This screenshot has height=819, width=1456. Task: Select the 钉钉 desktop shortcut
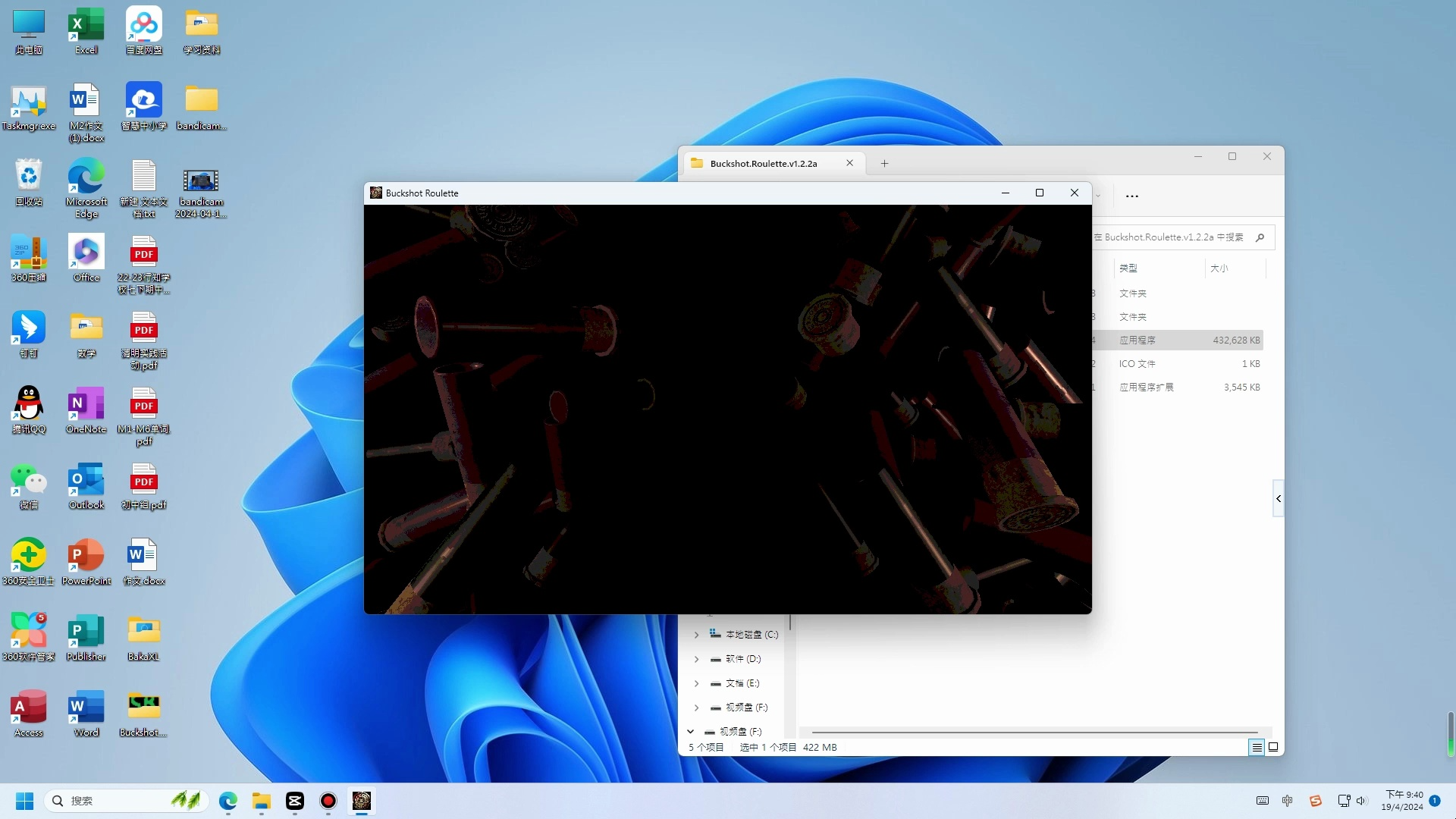coord(29,334)
